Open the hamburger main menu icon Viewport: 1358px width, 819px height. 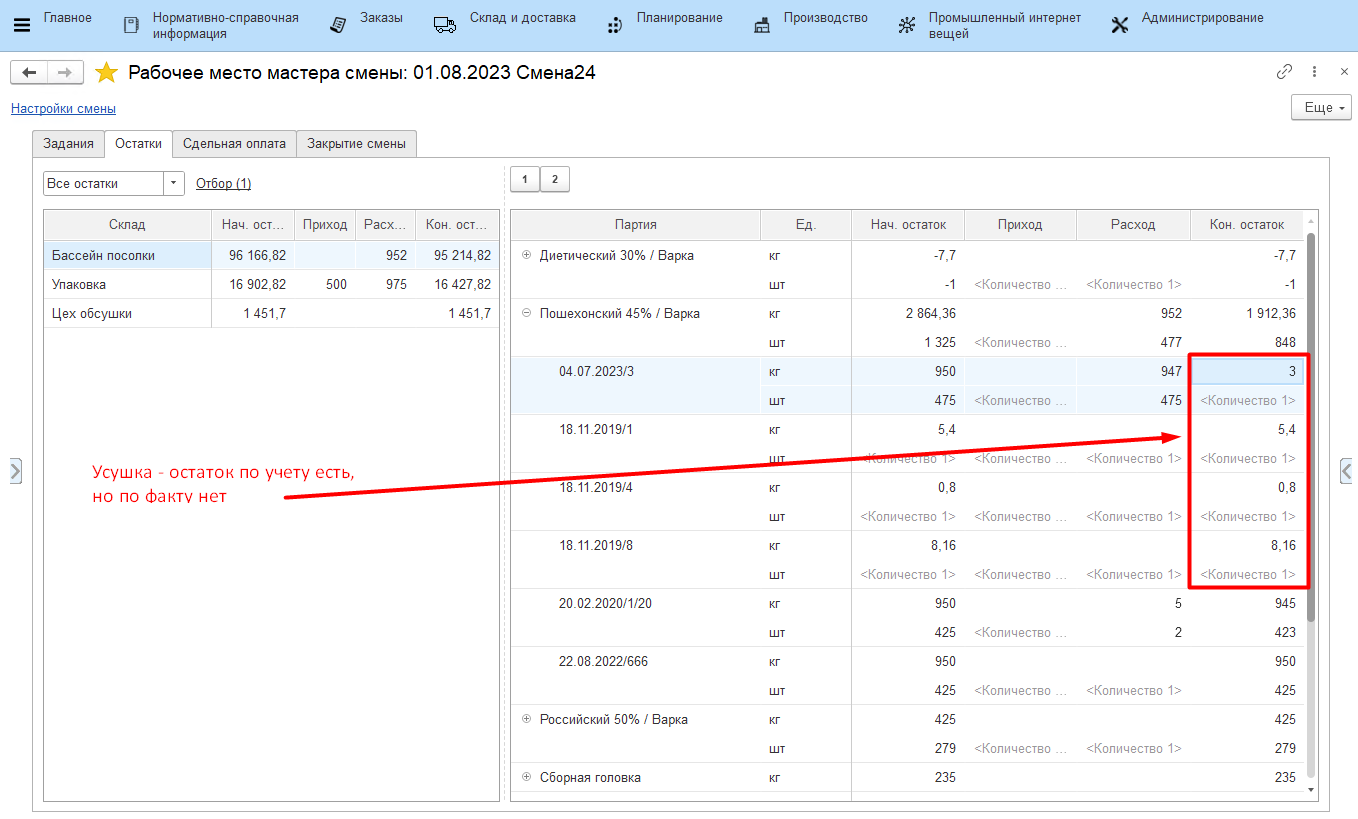(x=21, y=25)
